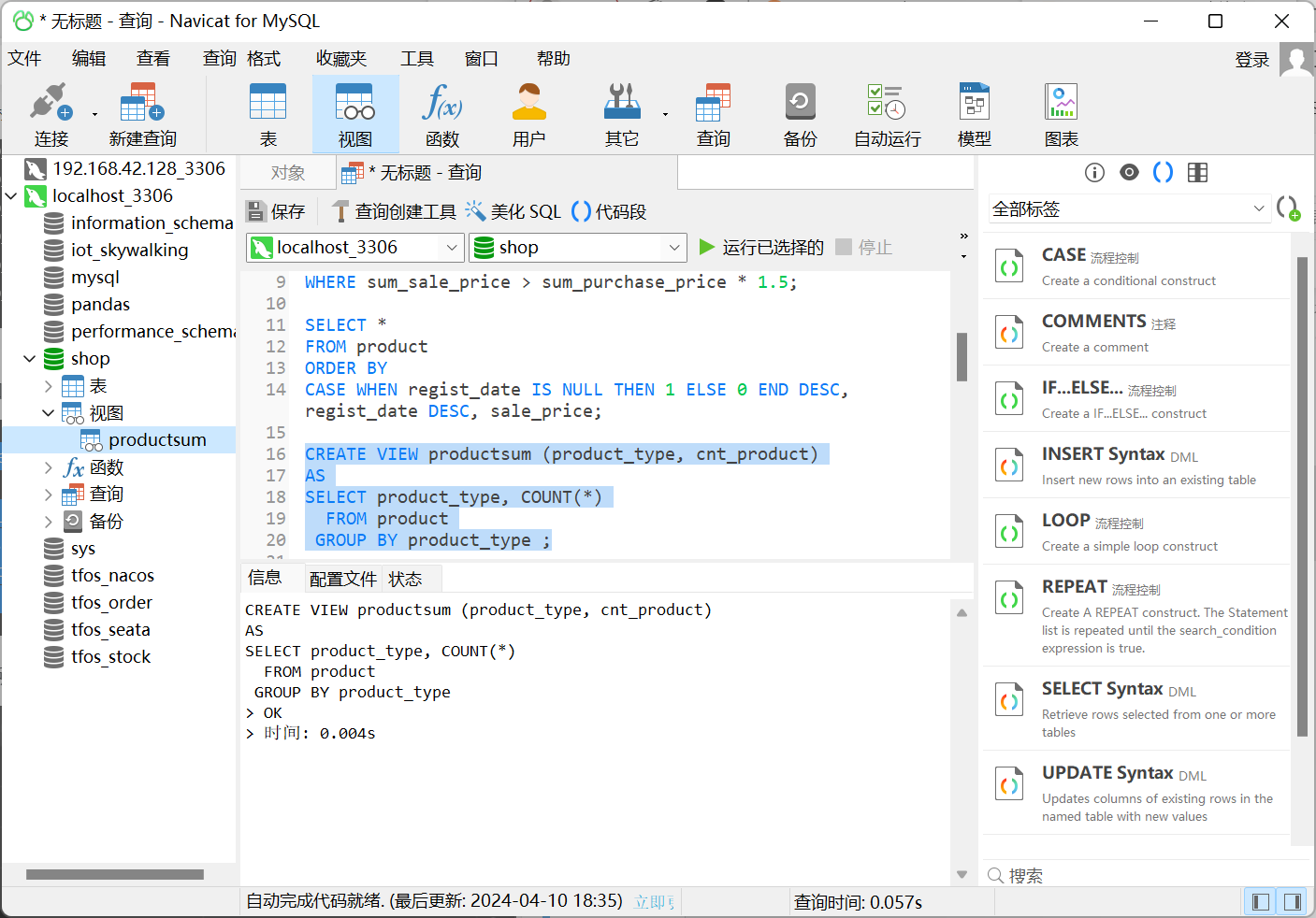The image size is (1316, 918).
Task: Expand the 查询 node under shop
Action: (49, 495)
